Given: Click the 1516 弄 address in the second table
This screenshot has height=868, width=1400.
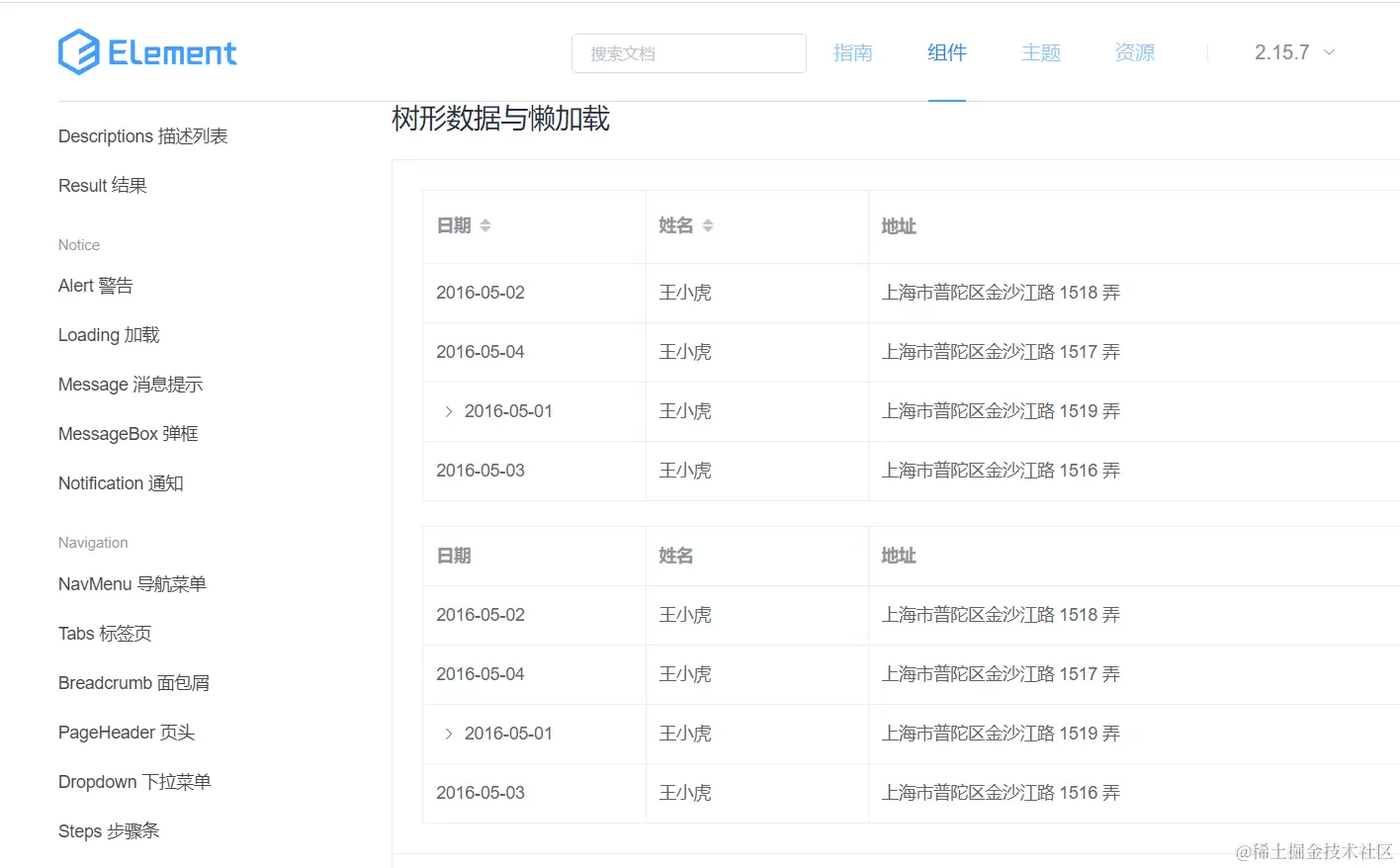Looking at the screenshot, I should tap(1001, 793).
